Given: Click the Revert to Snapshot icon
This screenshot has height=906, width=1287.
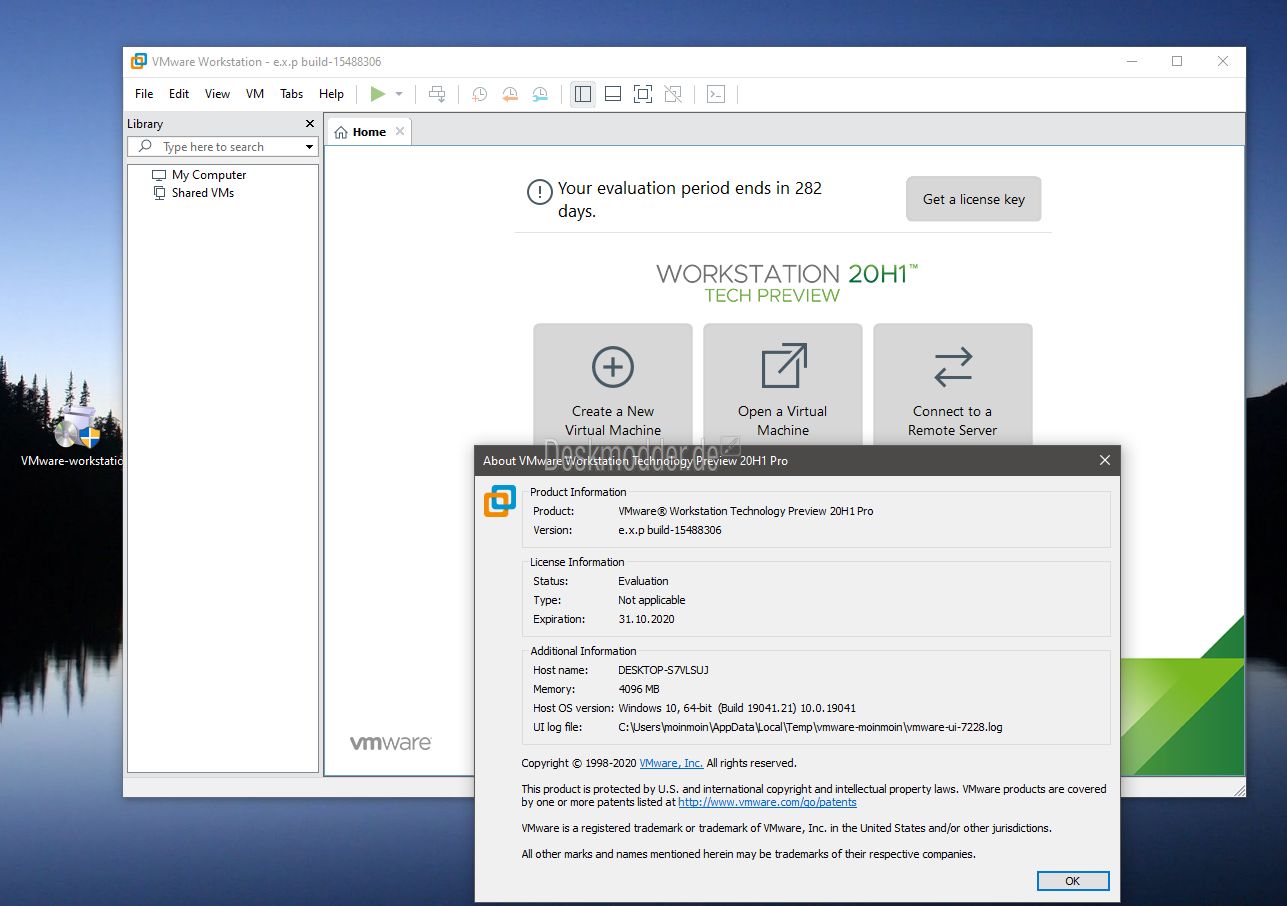Looking at the screenshot, I should click(510, 94).
